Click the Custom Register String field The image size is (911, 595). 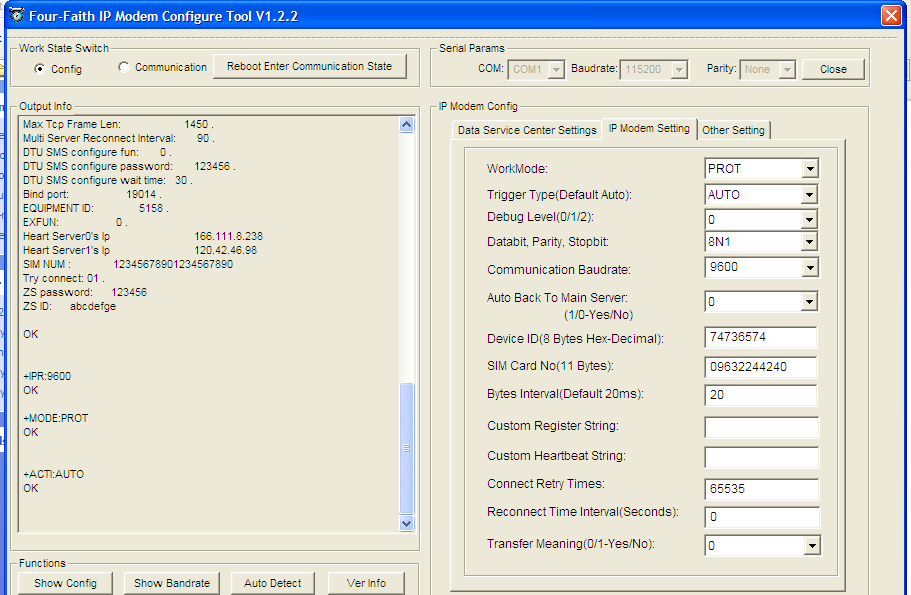[x=762, y=426]
